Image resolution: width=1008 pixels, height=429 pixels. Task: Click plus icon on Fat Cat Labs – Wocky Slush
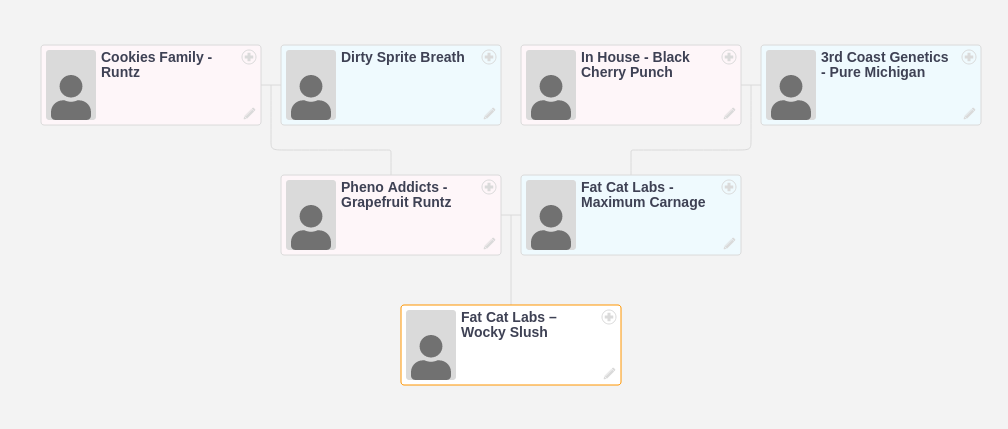pos(609,317)
